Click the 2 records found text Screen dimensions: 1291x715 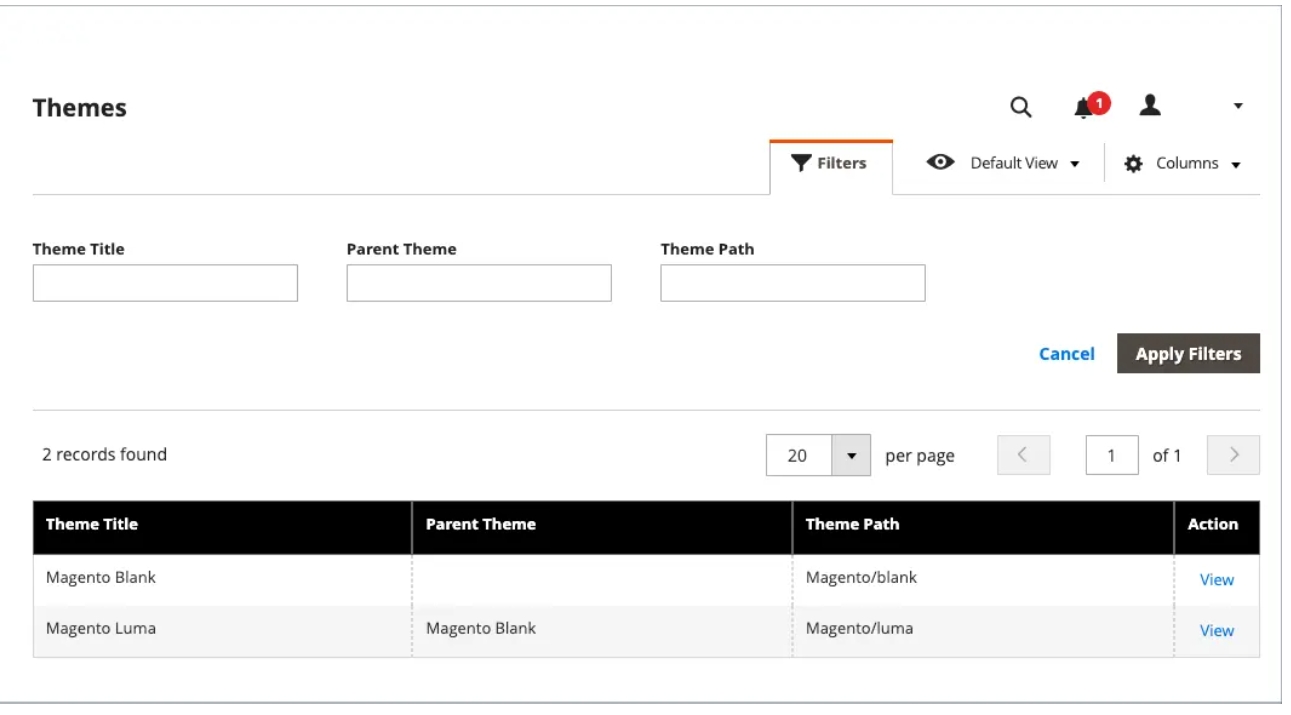point(104,455)
